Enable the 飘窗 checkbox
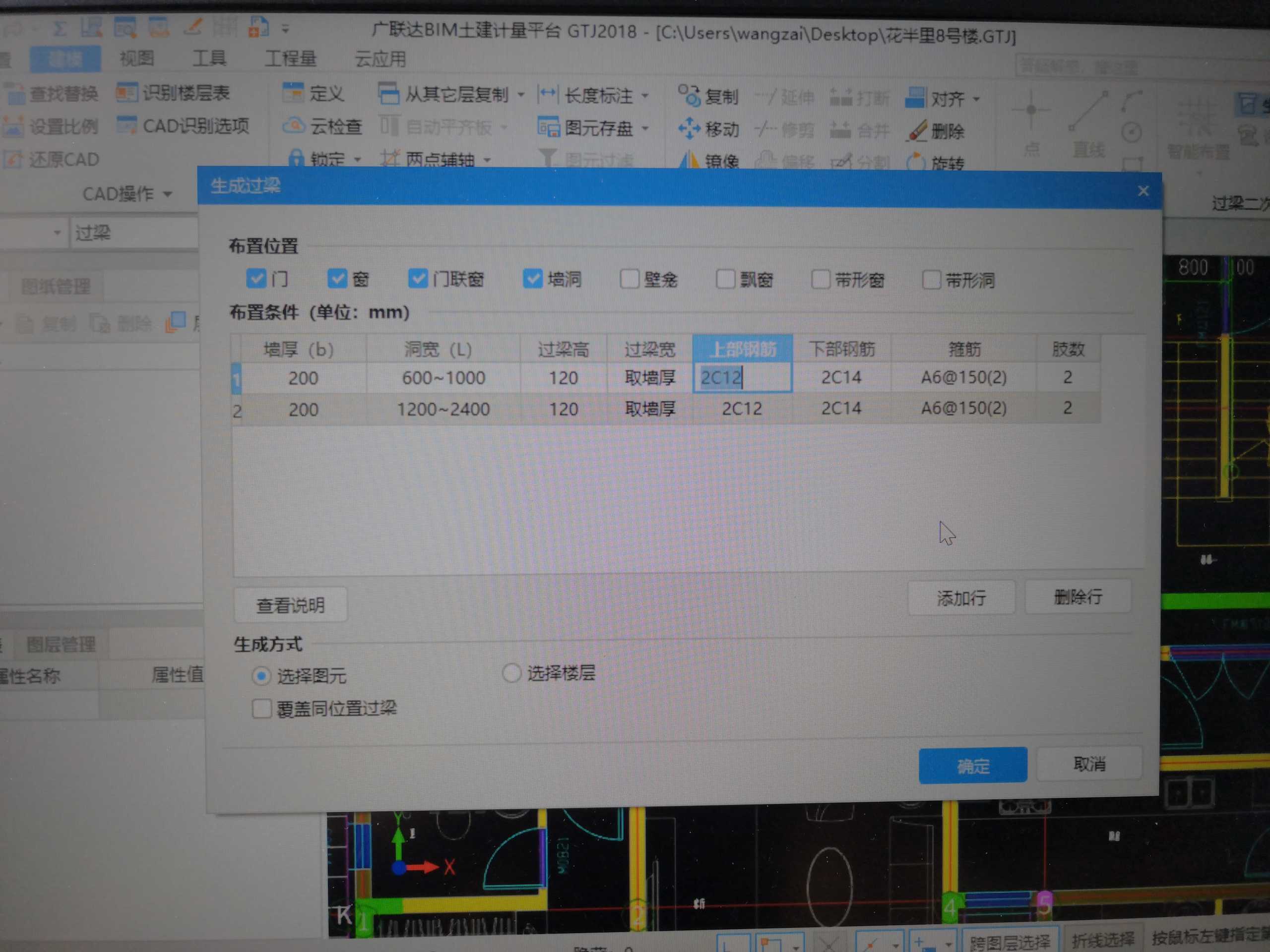1270x952 pixels. coord(725,280)
